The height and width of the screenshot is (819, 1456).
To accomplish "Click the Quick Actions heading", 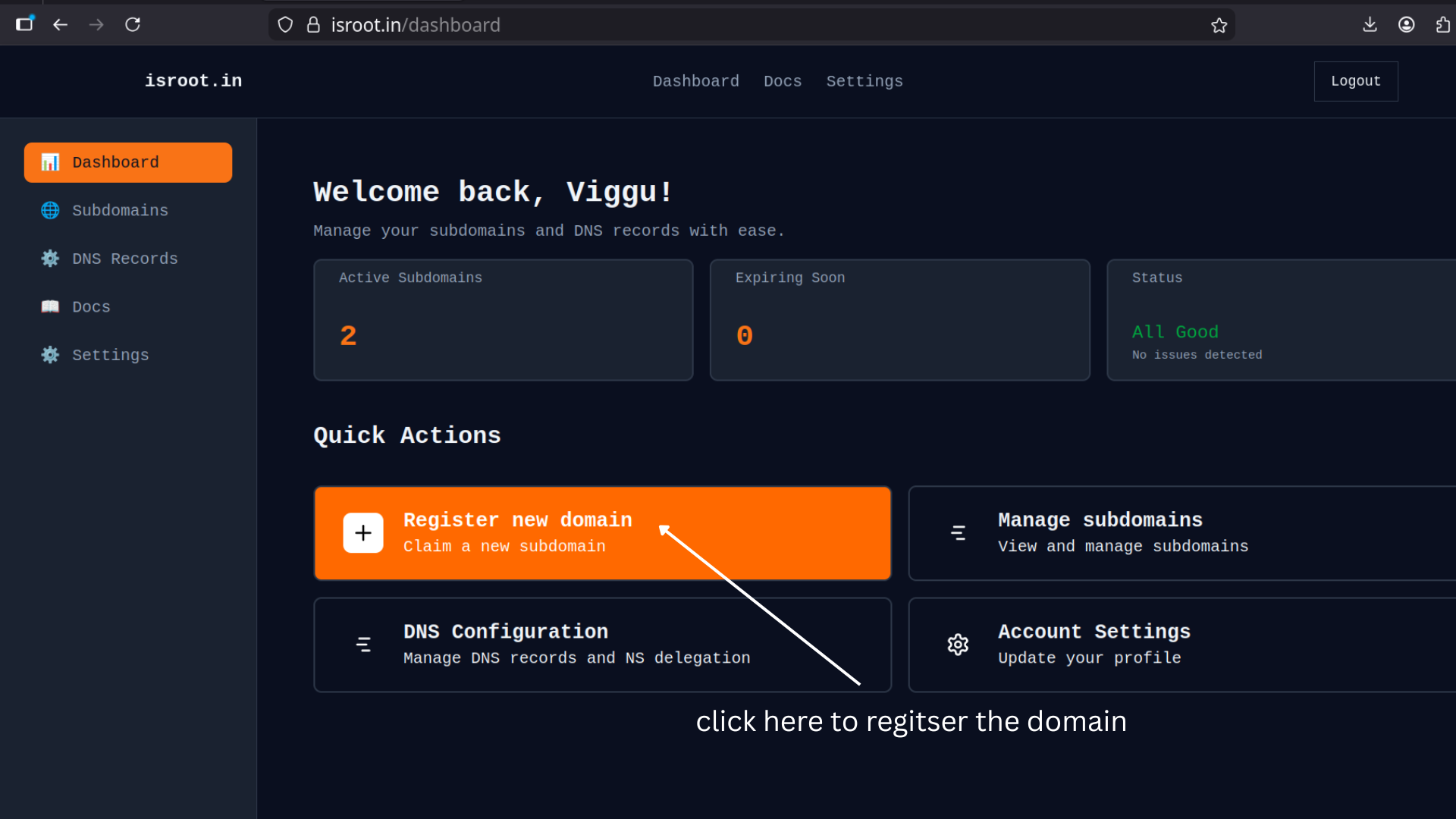I will (x=407, y=435).
